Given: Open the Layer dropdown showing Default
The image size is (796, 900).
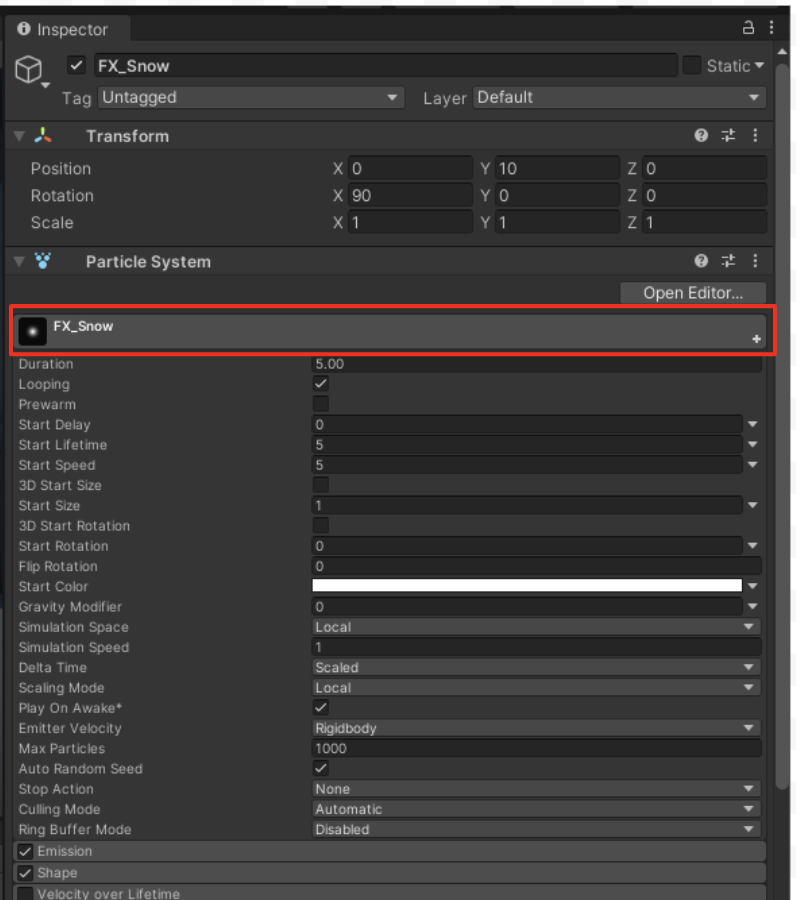Looking at the screenshot, I should pos(619,98).
